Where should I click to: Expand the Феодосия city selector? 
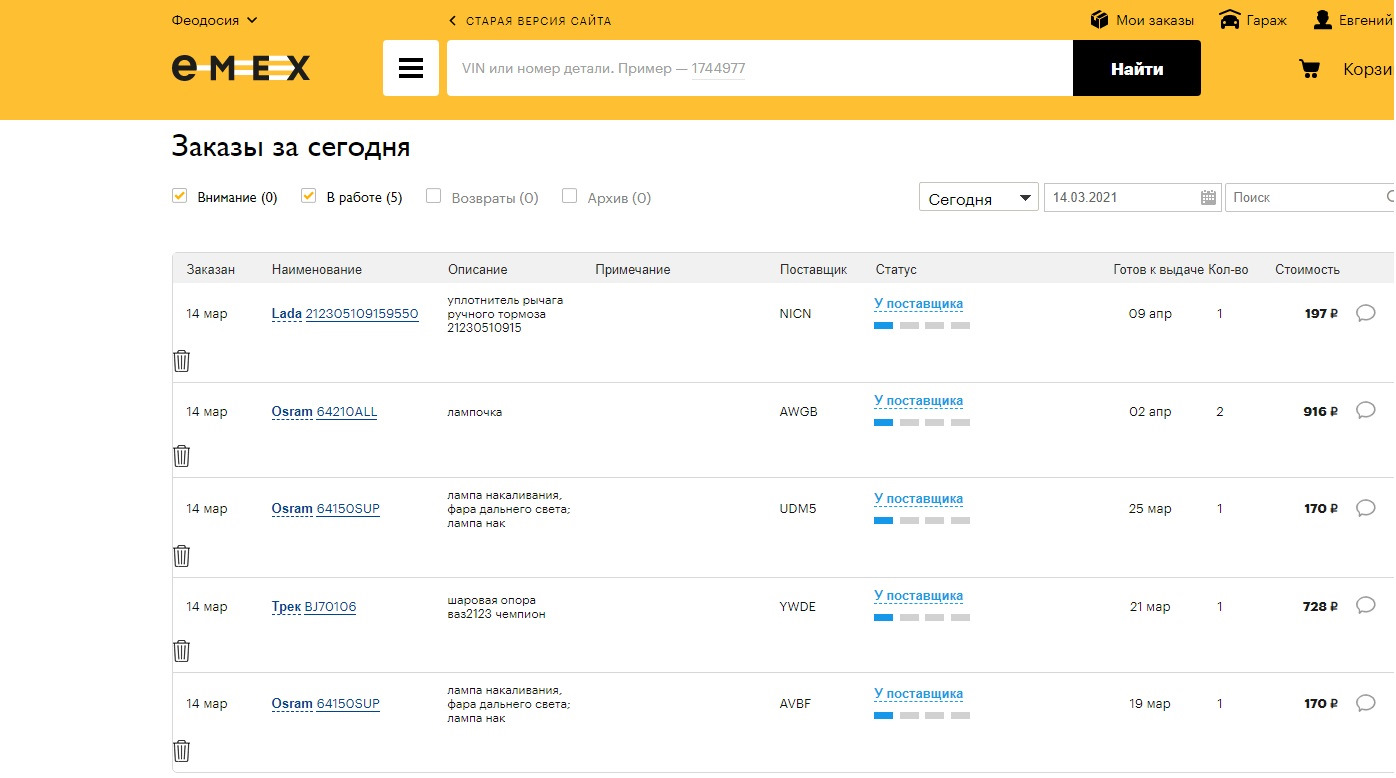(x=214, y=20)
